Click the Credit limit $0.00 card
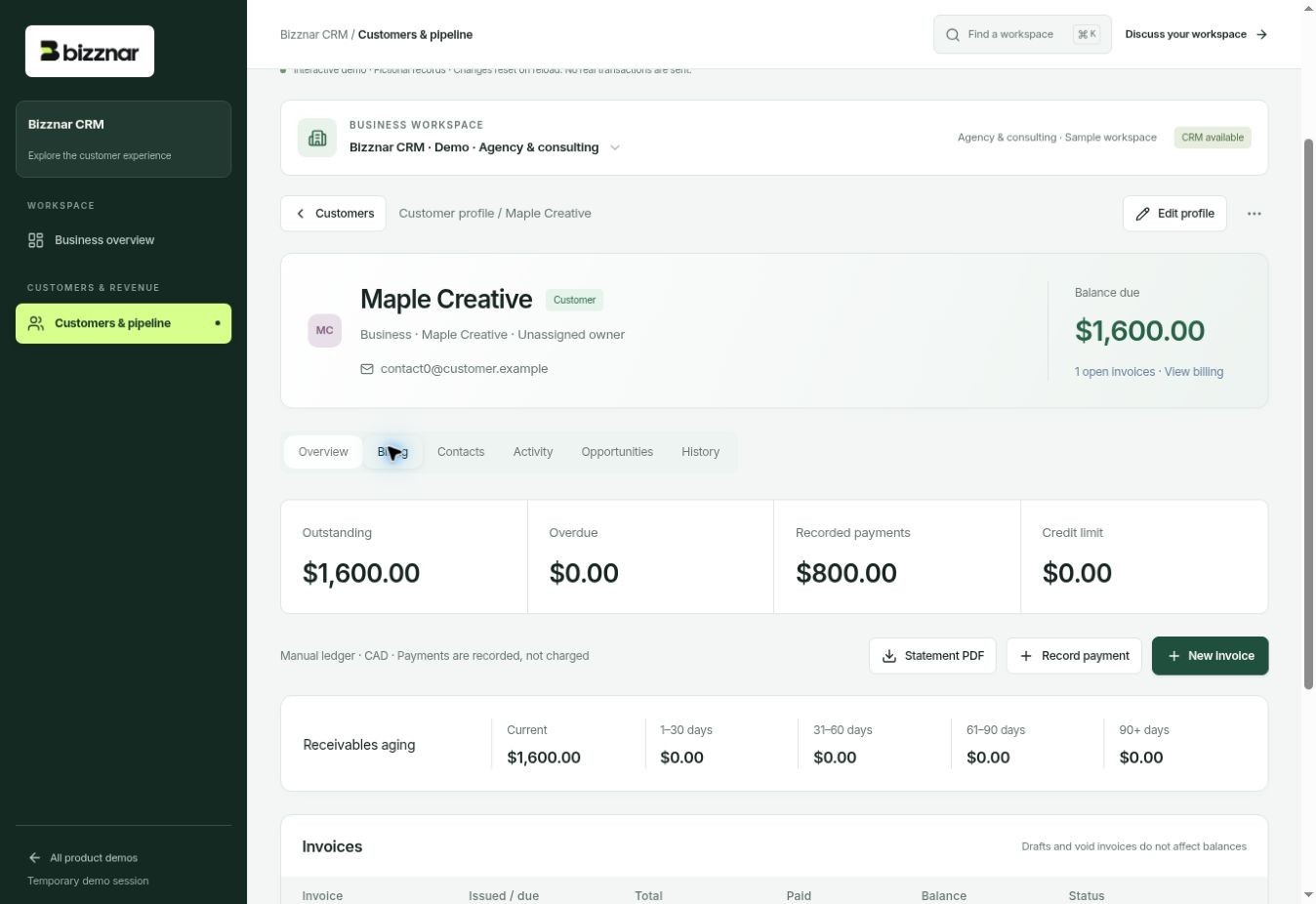 1144,556
